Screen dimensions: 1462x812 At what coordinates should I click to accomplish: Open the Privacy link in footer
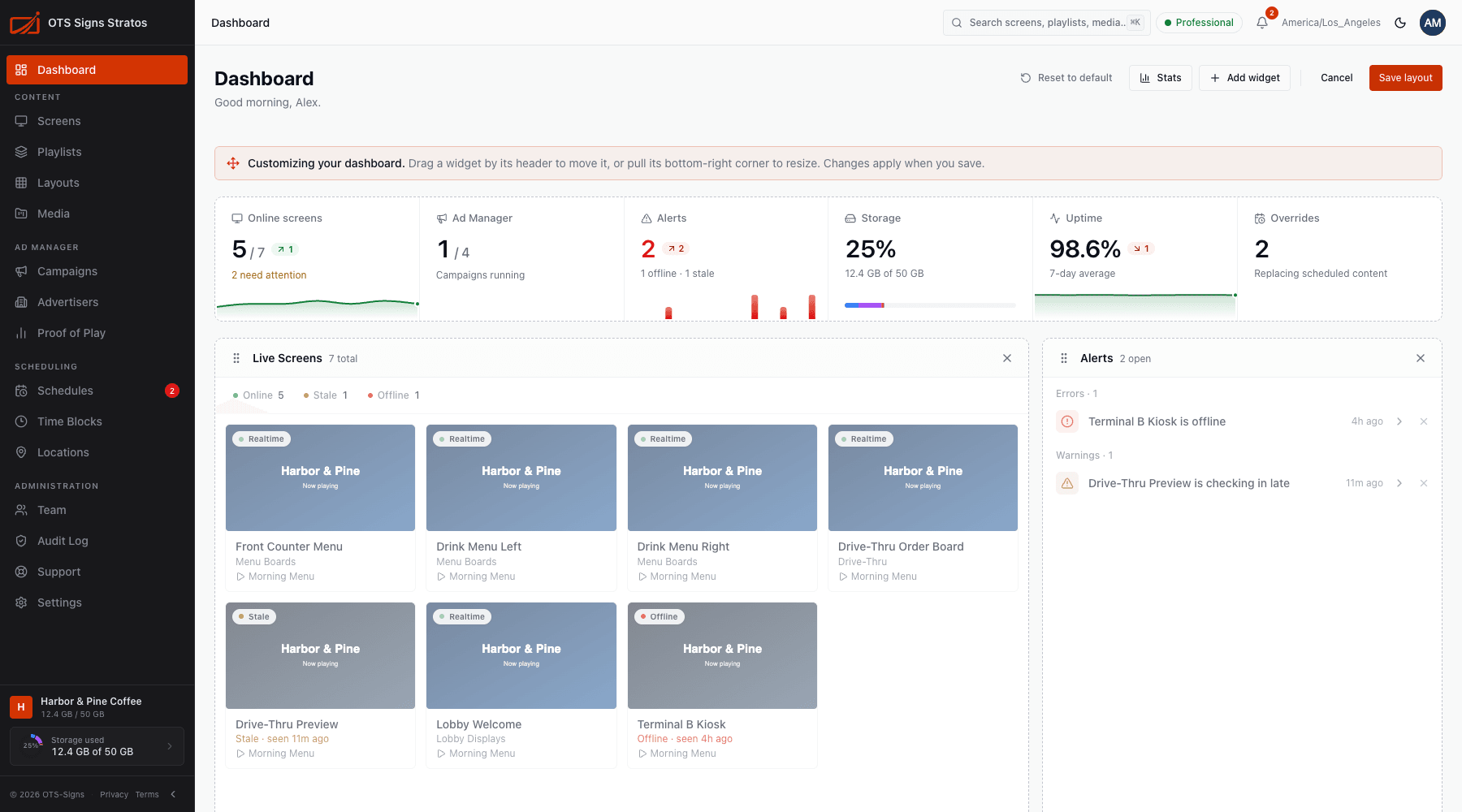(114, 794)
